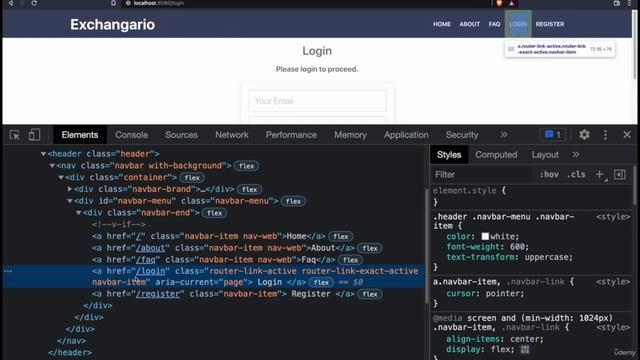Go to FAQ in page navbar
640x360 pixels.
494,24
